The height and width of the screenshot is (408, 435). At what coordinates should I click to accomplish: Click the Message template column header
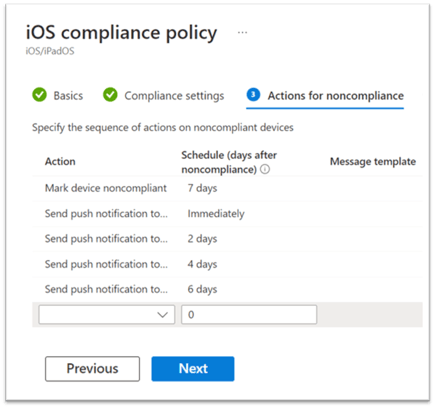373,162
